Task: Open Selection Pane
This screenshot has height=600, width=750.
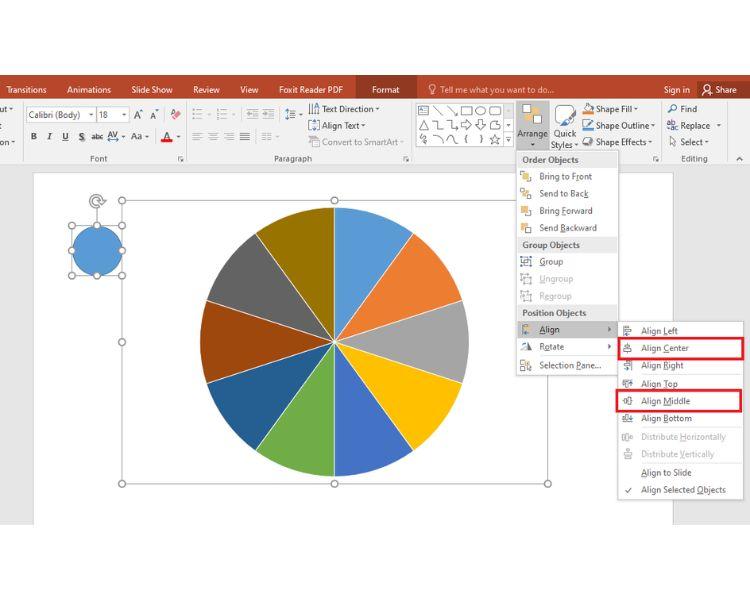Action: [x=567, y=366]
